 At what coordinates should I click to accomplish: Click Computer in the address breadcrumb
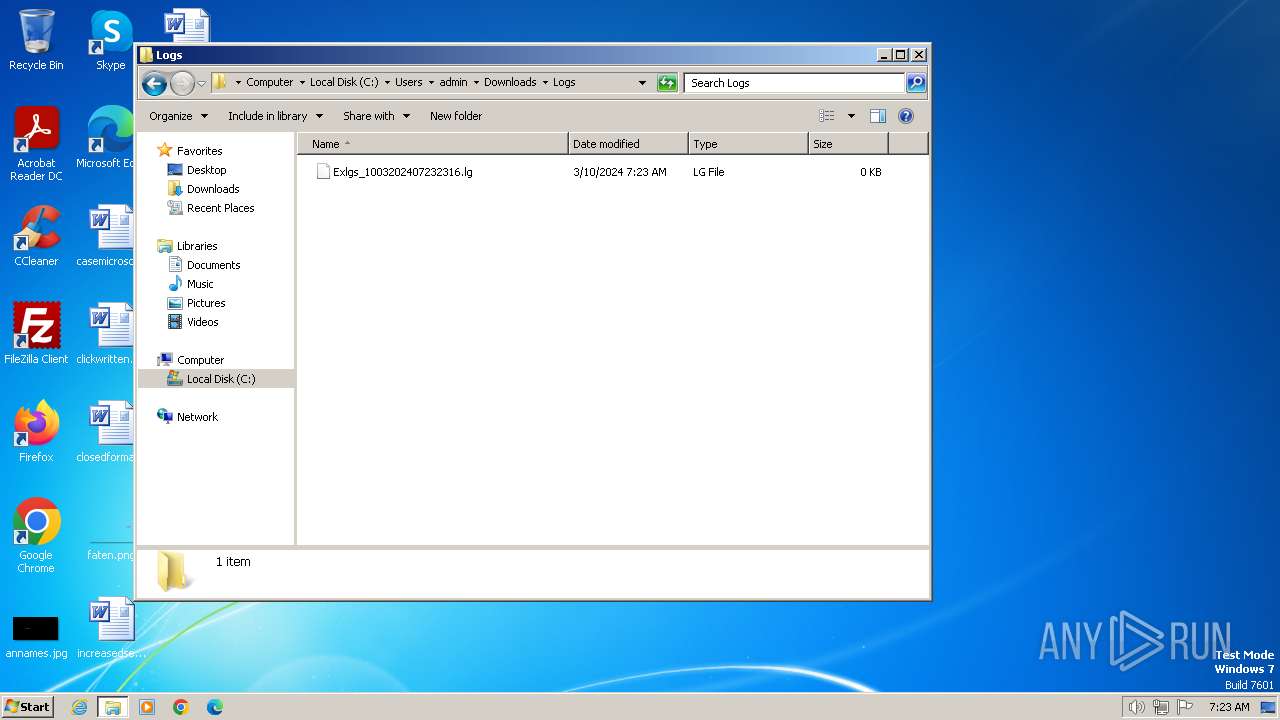(x=270, y=83)
